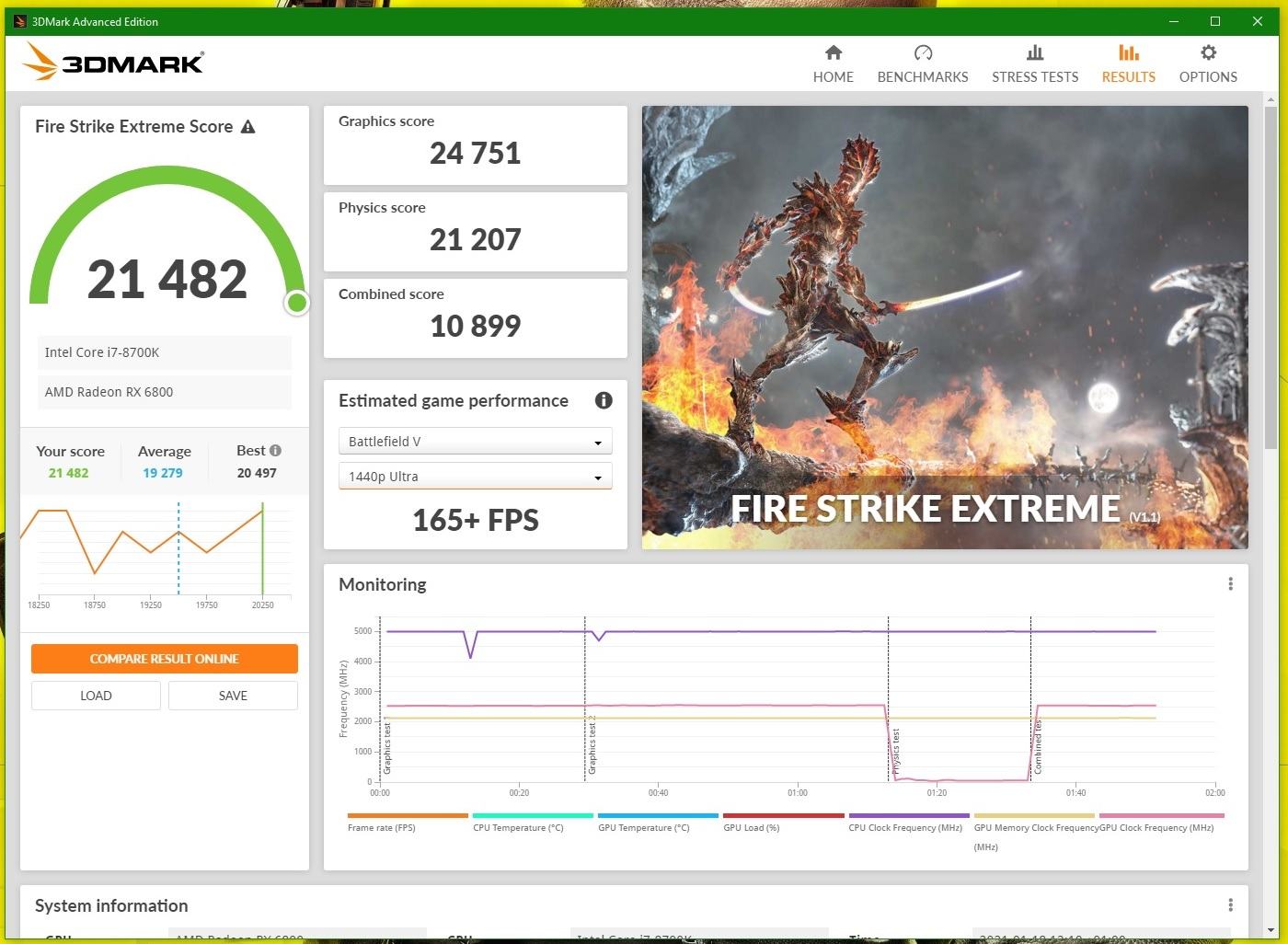Toggle CPU Clock Frequency legend swatch

pyautogui.click(x=909, y=815)
